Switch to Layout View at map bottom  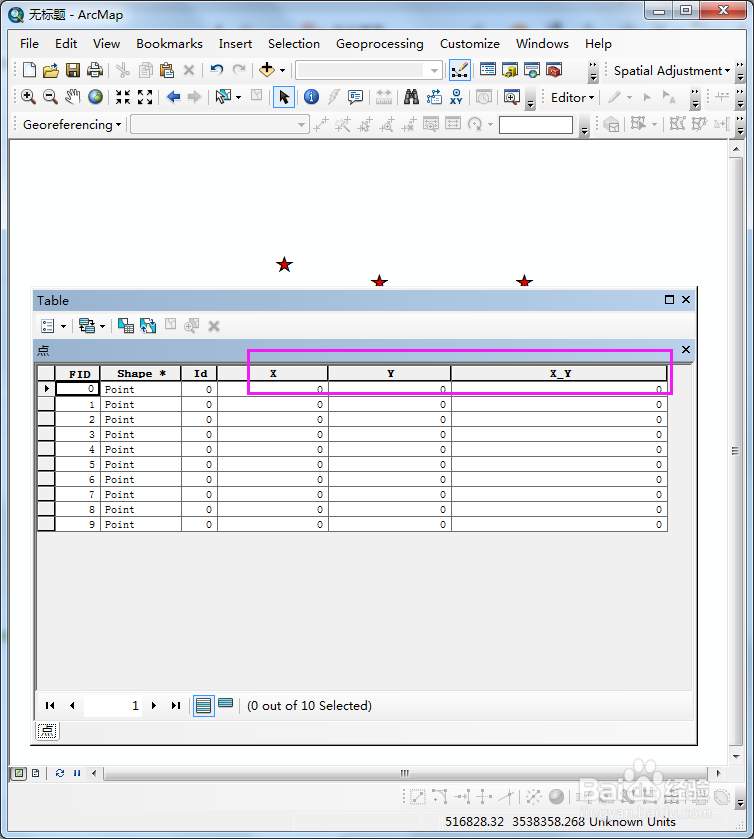[x=36, y=773]
